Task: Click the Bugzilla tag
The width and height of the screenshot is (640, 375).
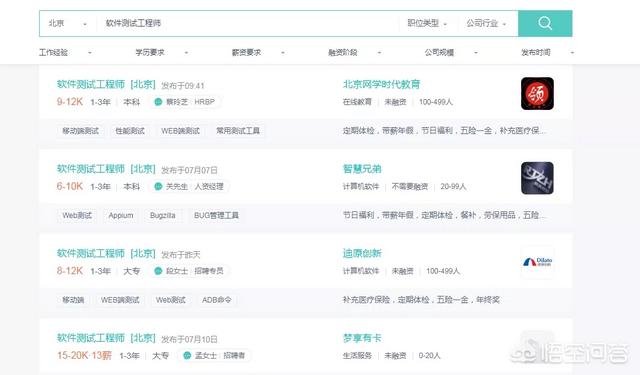Action: [162, 215]
